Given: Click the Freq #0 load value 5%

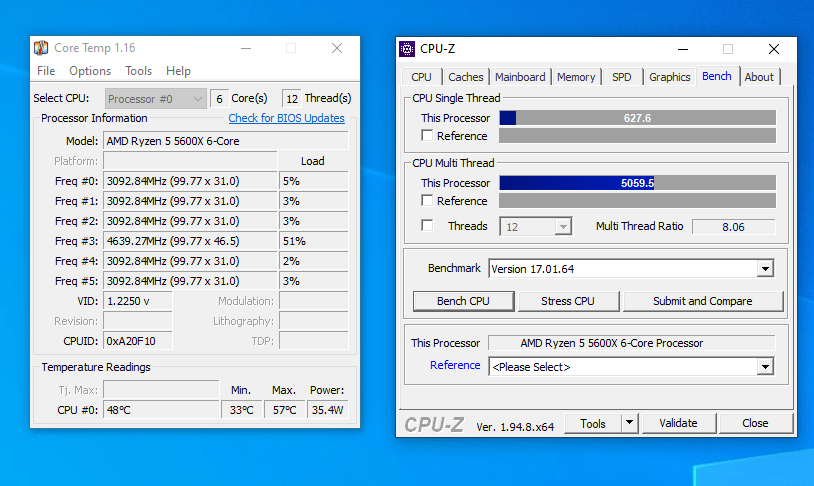Looking at the screenshot, I should click(x=314, y=181).
